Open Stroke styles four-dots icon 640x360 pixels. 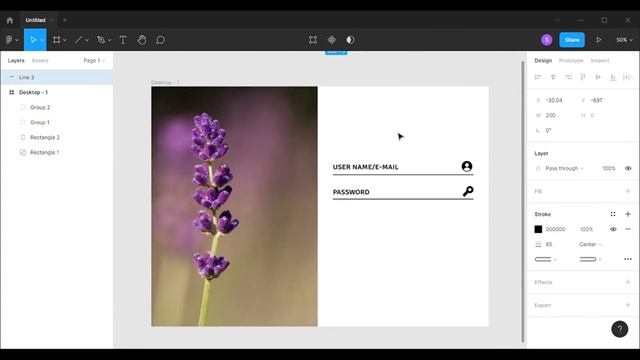point(613,214)
